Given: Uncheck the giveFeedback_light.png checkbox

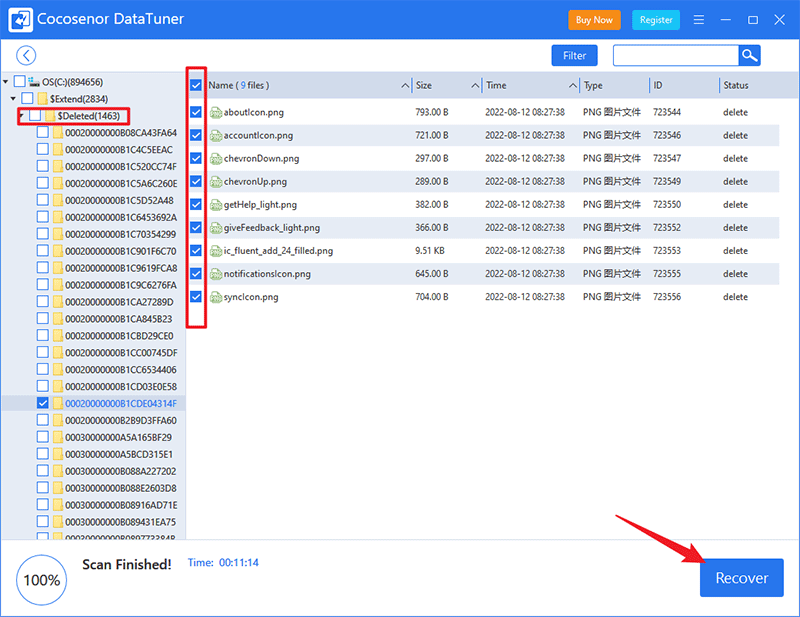Looking at the screenshot, I should [196, 228].
